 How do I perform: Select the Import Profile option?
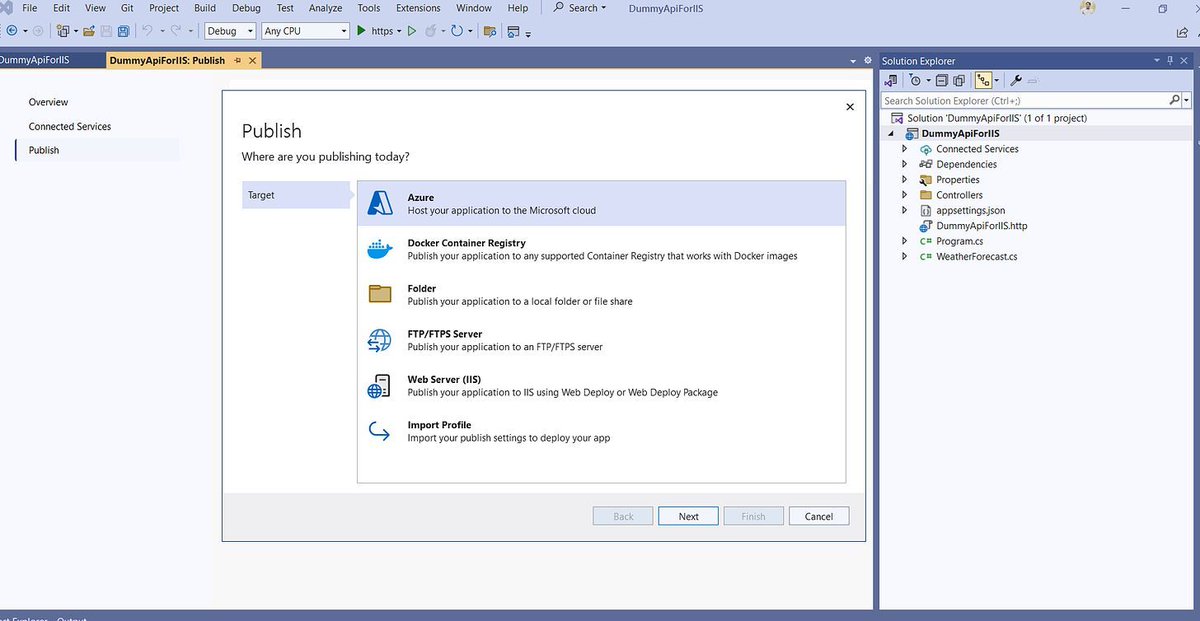pyautogui.click(x=602, y=431)
